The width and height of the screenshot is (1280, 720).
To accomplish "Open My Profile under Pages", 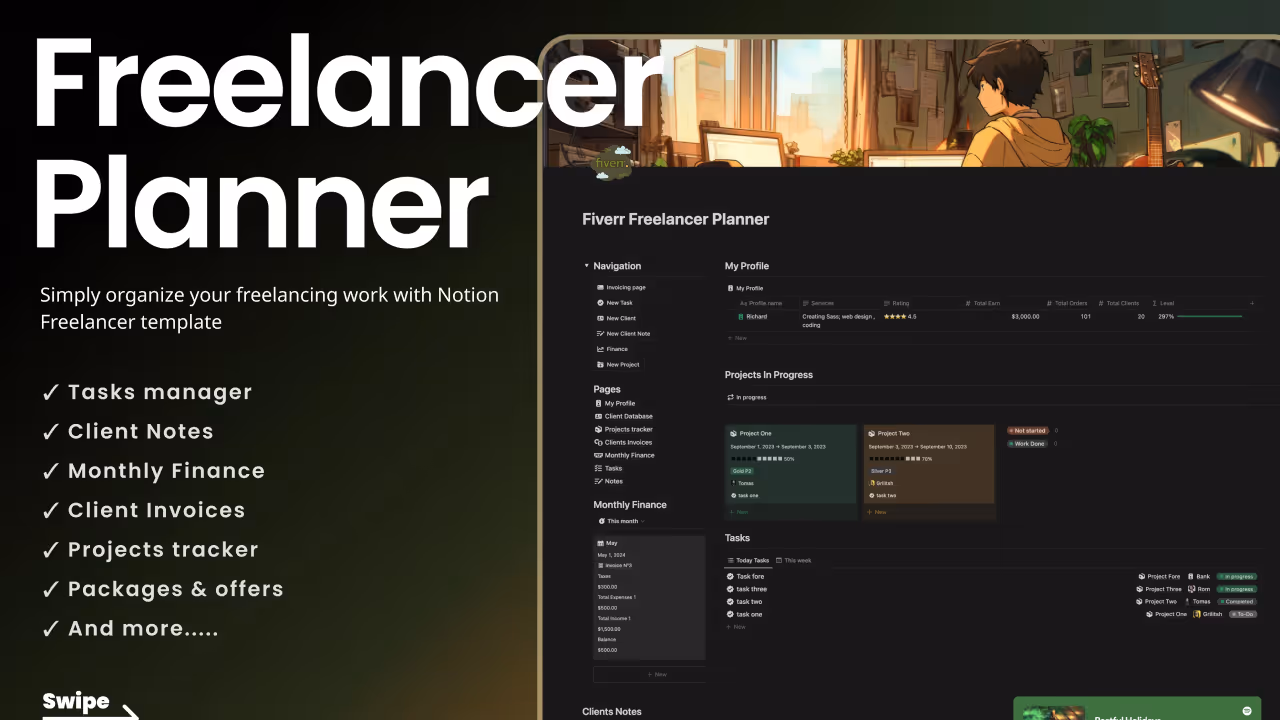I will (x=614, y=403).
